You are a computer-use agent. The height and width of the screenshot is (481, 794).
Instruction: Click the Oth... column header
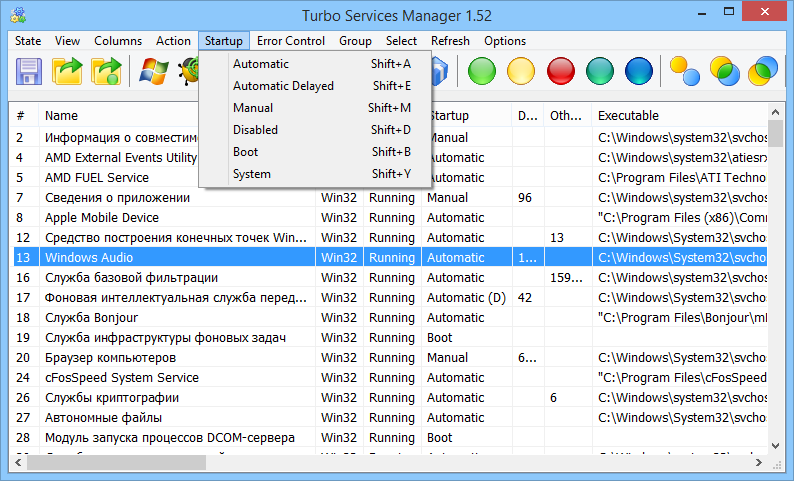[x=567, y=115]
